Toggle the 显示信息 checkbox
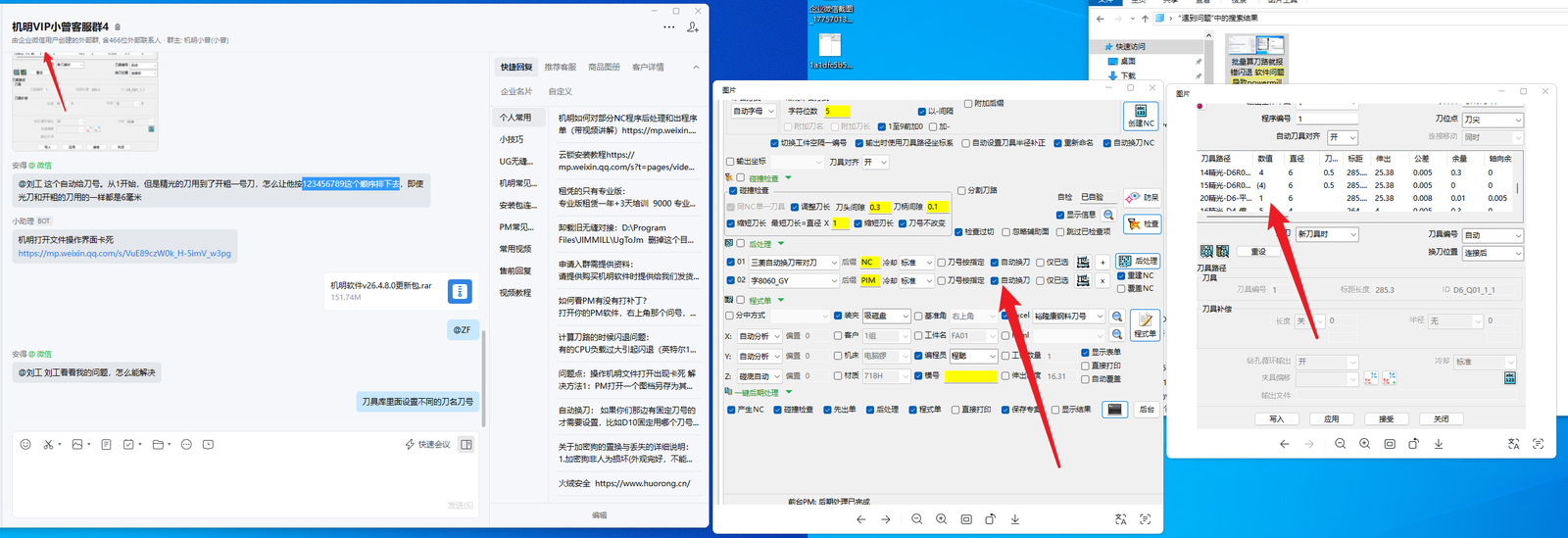1568x538 pixels. pyautogui.click(x=1060, y=215)
